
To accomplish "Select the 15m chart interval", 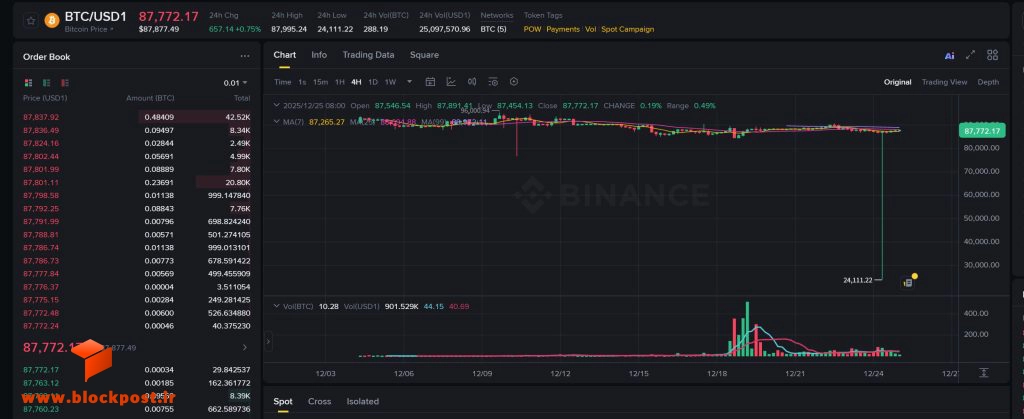I will [x=320, y=82].
